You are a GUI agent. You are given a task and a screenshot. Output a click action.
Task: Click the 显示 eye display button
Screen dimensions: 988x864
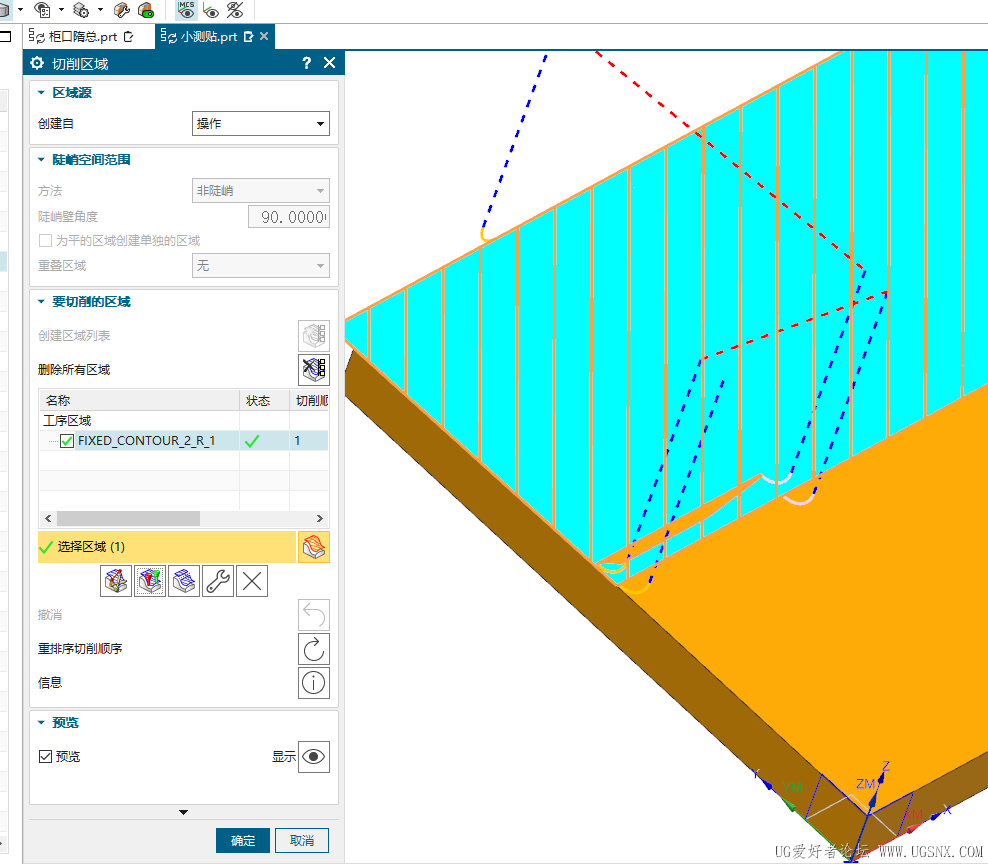pos(314,757)
